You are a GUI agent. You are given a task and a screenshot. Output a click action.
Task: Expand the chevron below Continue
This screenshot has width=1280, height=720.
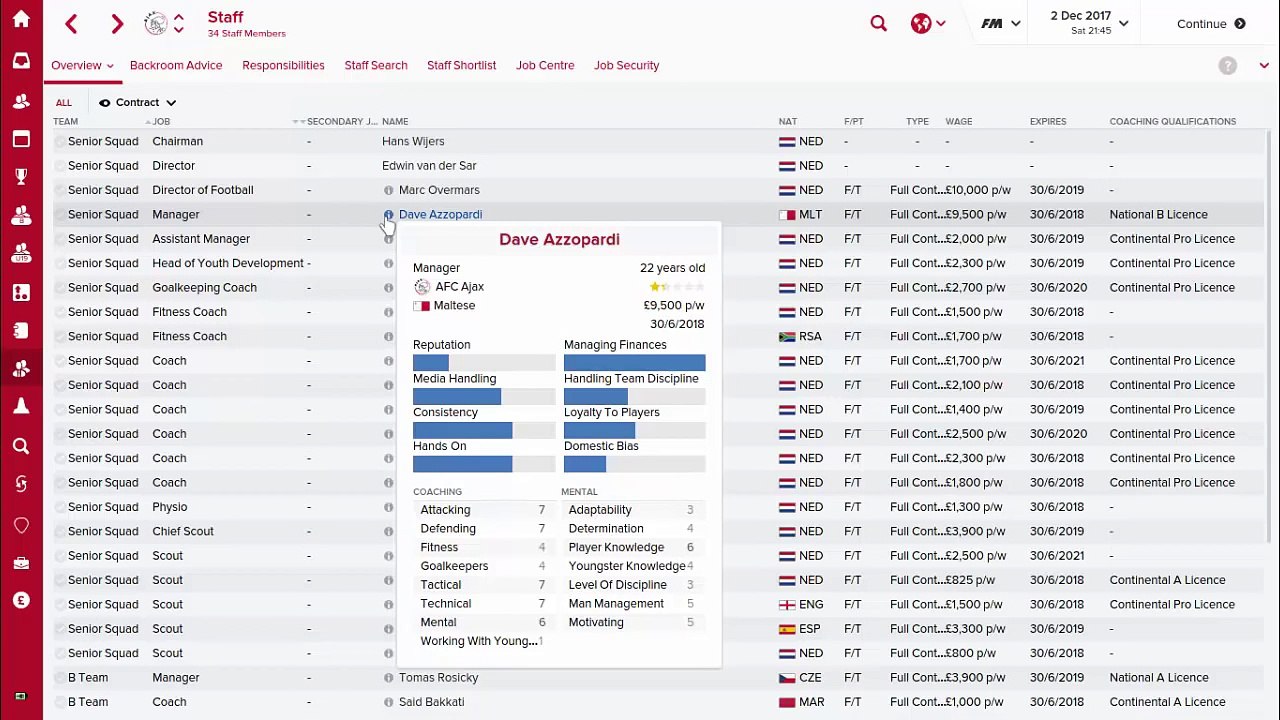1264,66
